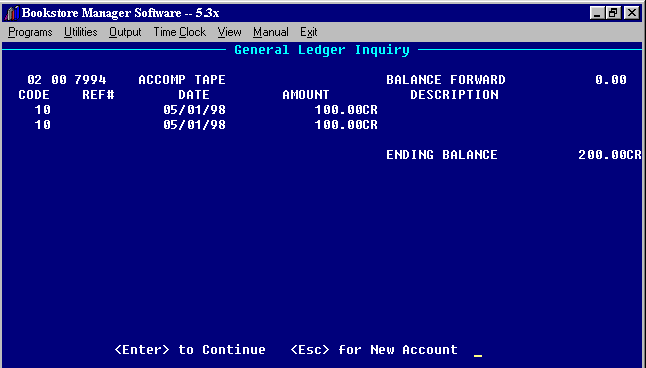Click the 200.00CR ending balance value

pos(610,155)
